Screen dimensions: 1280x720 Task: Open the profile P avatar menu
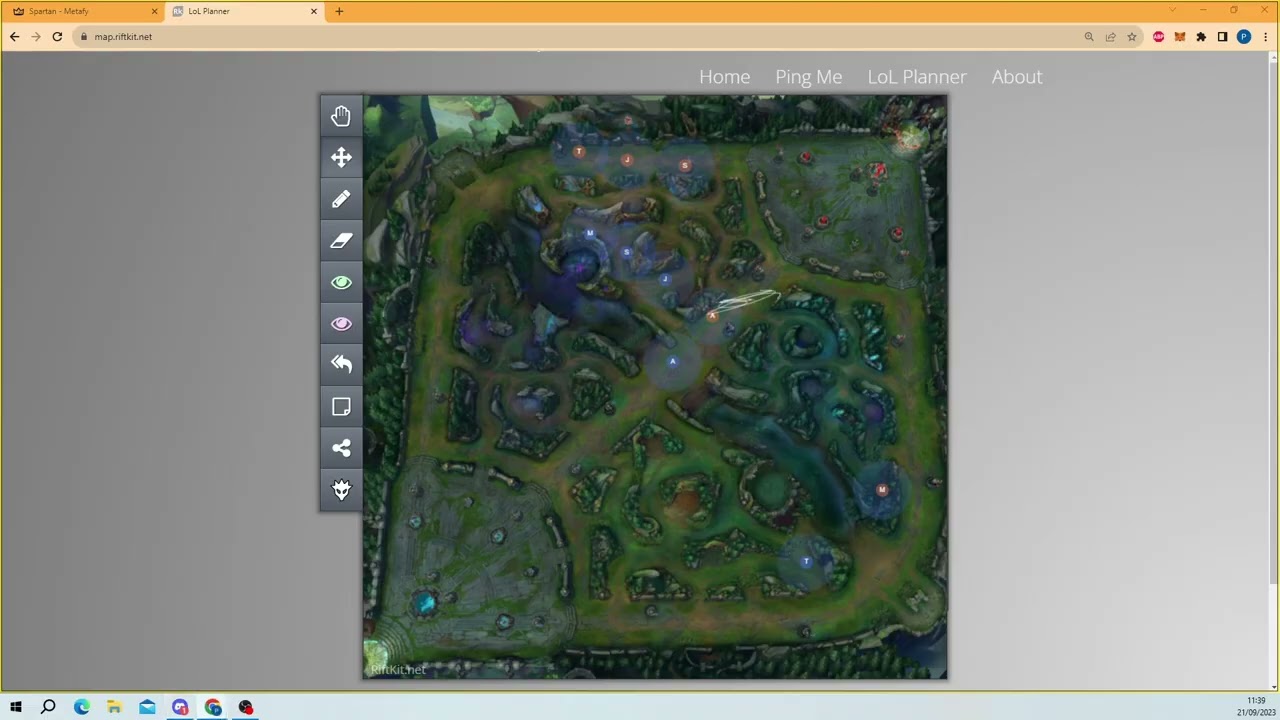click(x=1244, y=37)
